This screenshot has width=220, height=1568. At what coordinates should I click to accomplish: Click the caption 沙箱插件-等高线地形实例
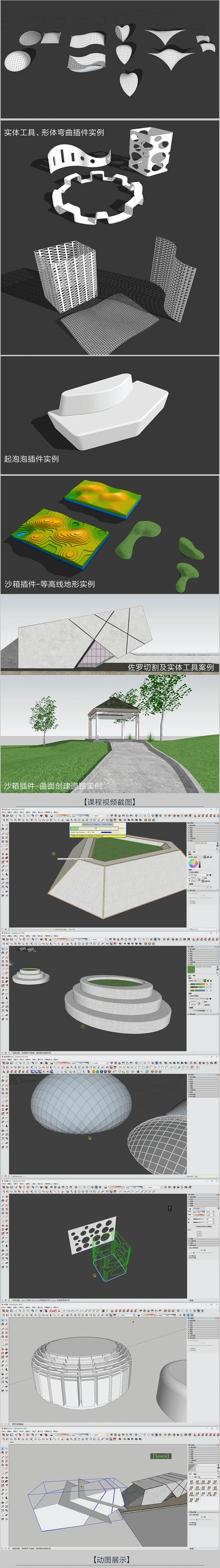pos(49,584)
